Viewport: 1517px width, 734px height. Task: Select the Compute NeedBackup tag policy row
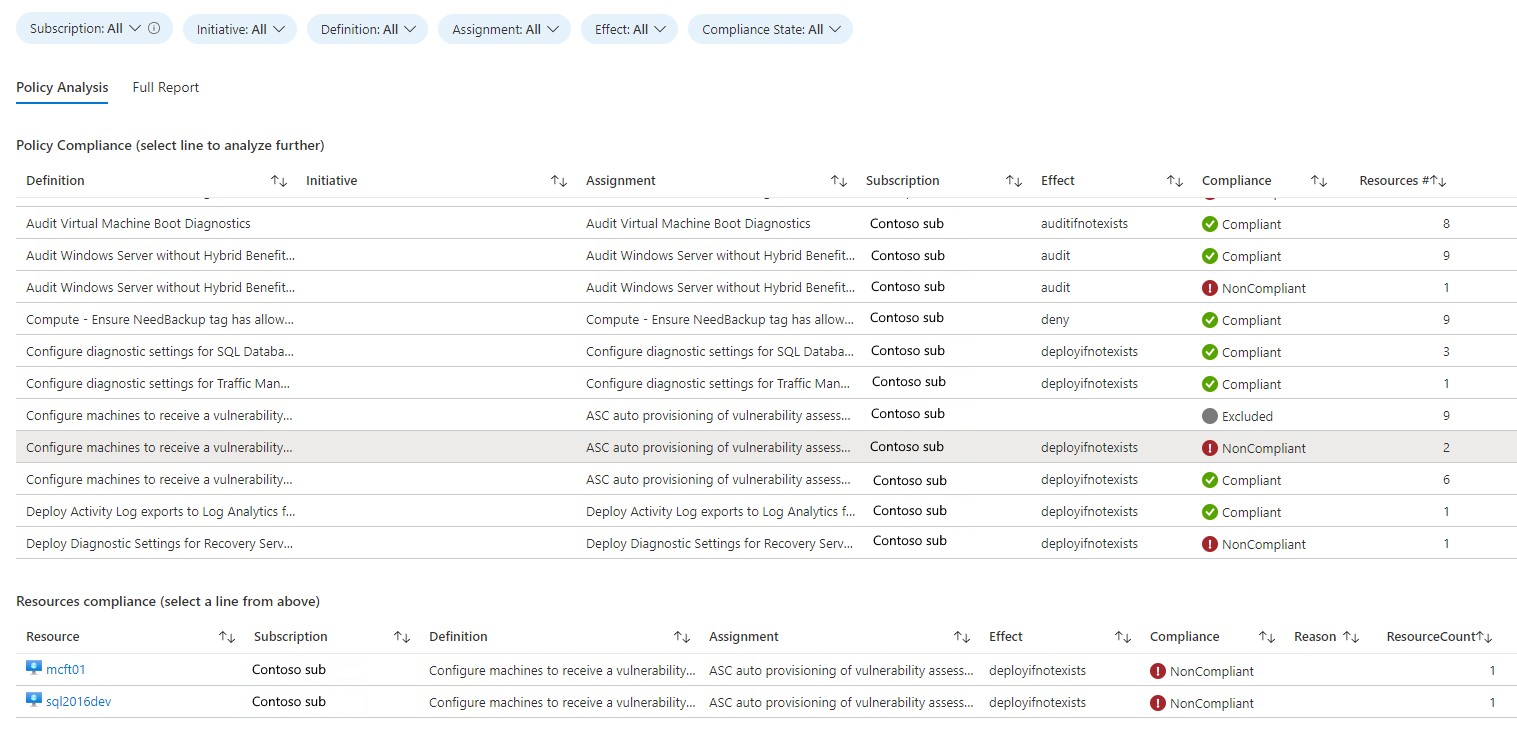[700, 319]
